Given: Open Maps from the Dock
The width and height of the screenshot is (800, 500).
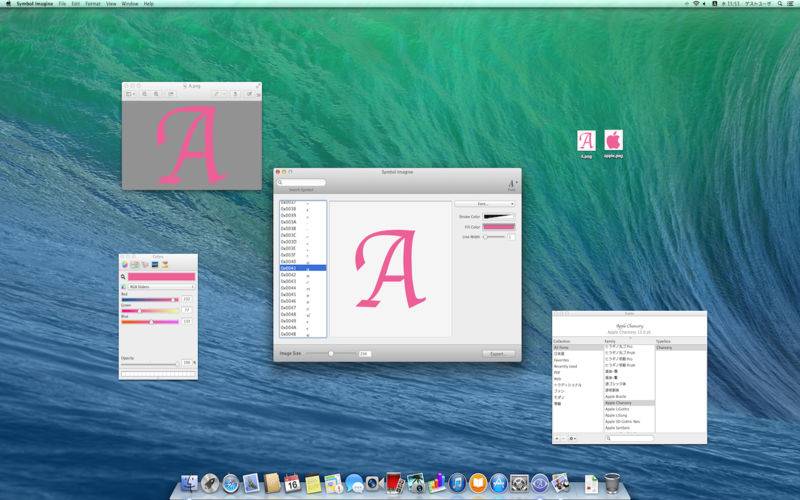Looking at the screenshot, I should pos(334,483).
